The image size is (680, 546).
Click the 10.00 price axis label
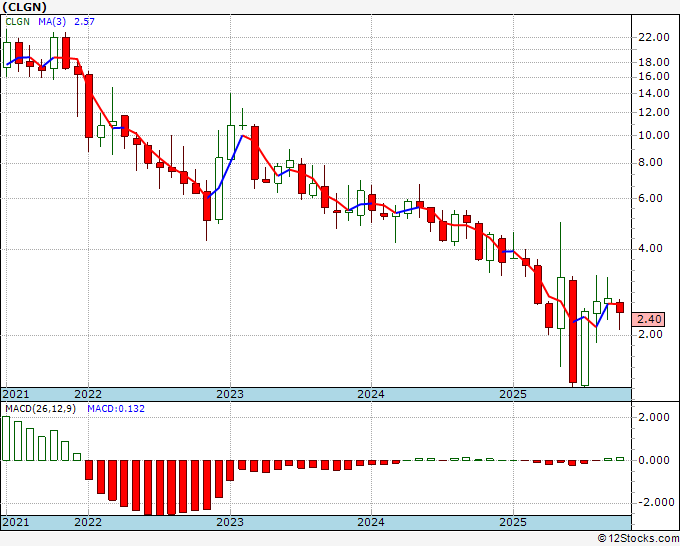[x=654, y=135]
